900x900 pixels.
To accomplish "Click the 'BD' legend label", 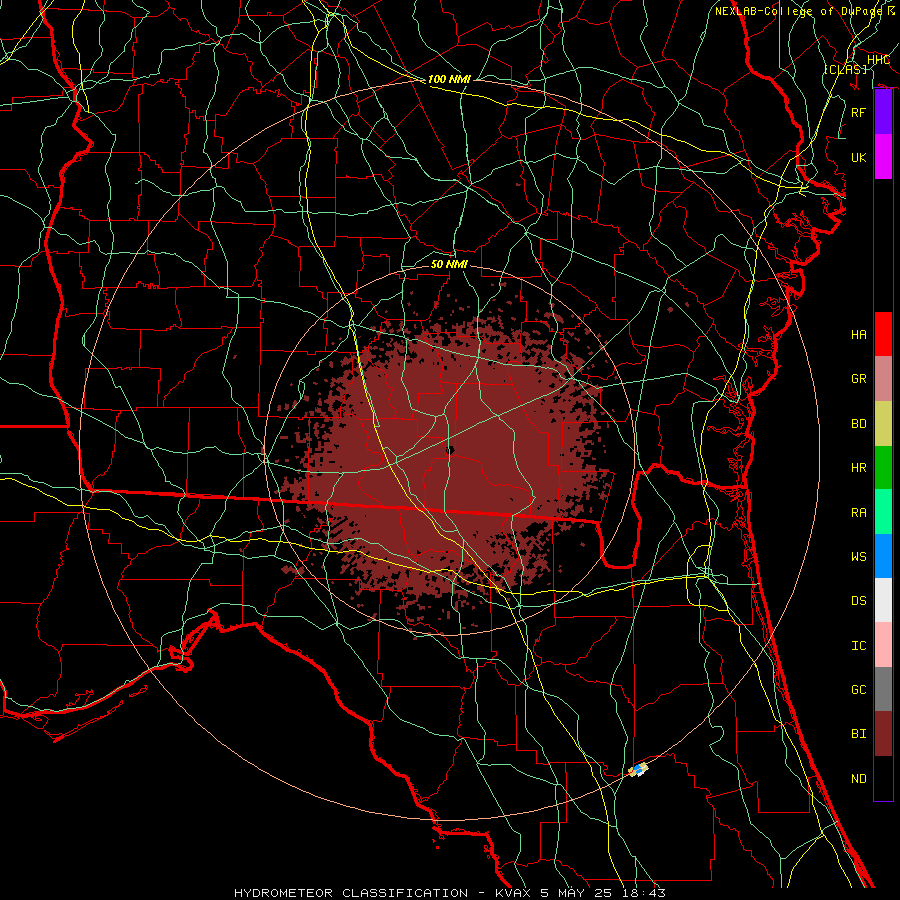I will [859, 424].
